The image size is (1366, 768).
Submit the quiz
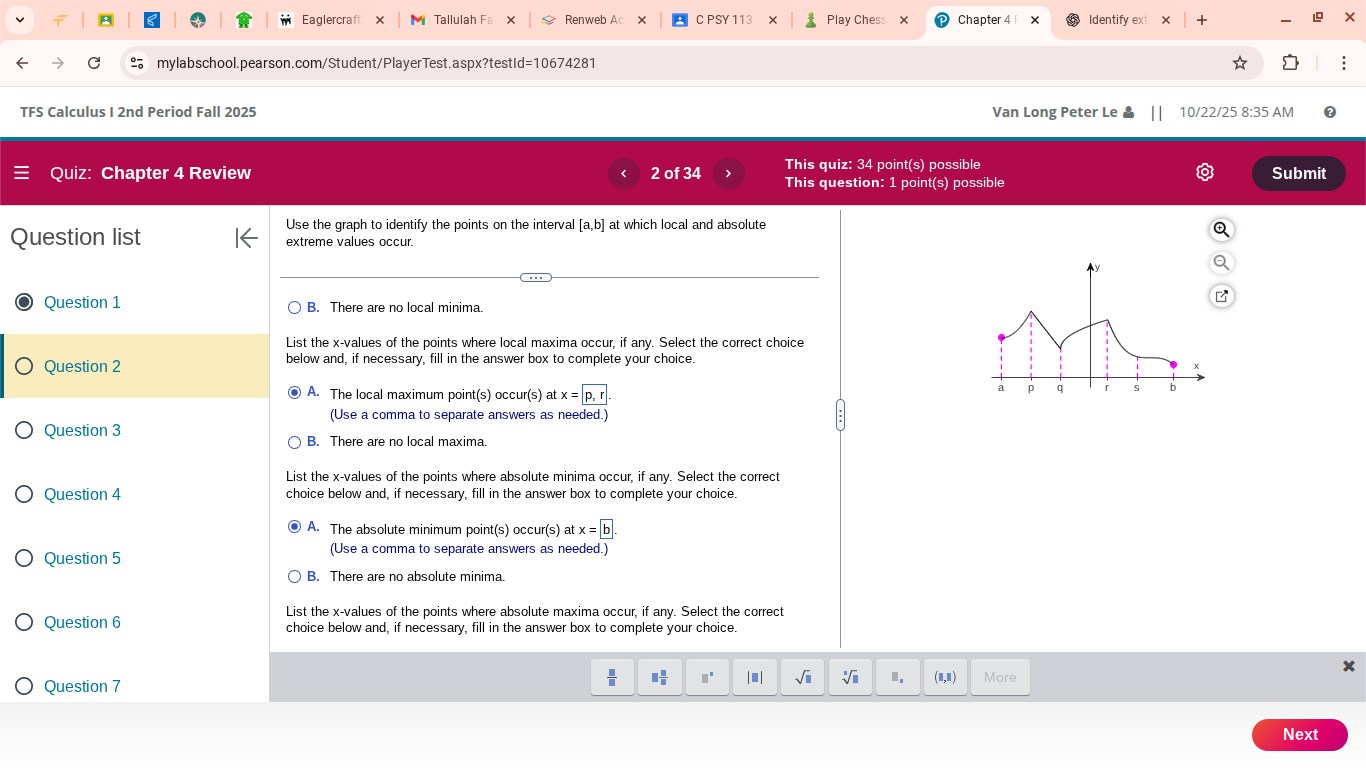click(1298, 172)
